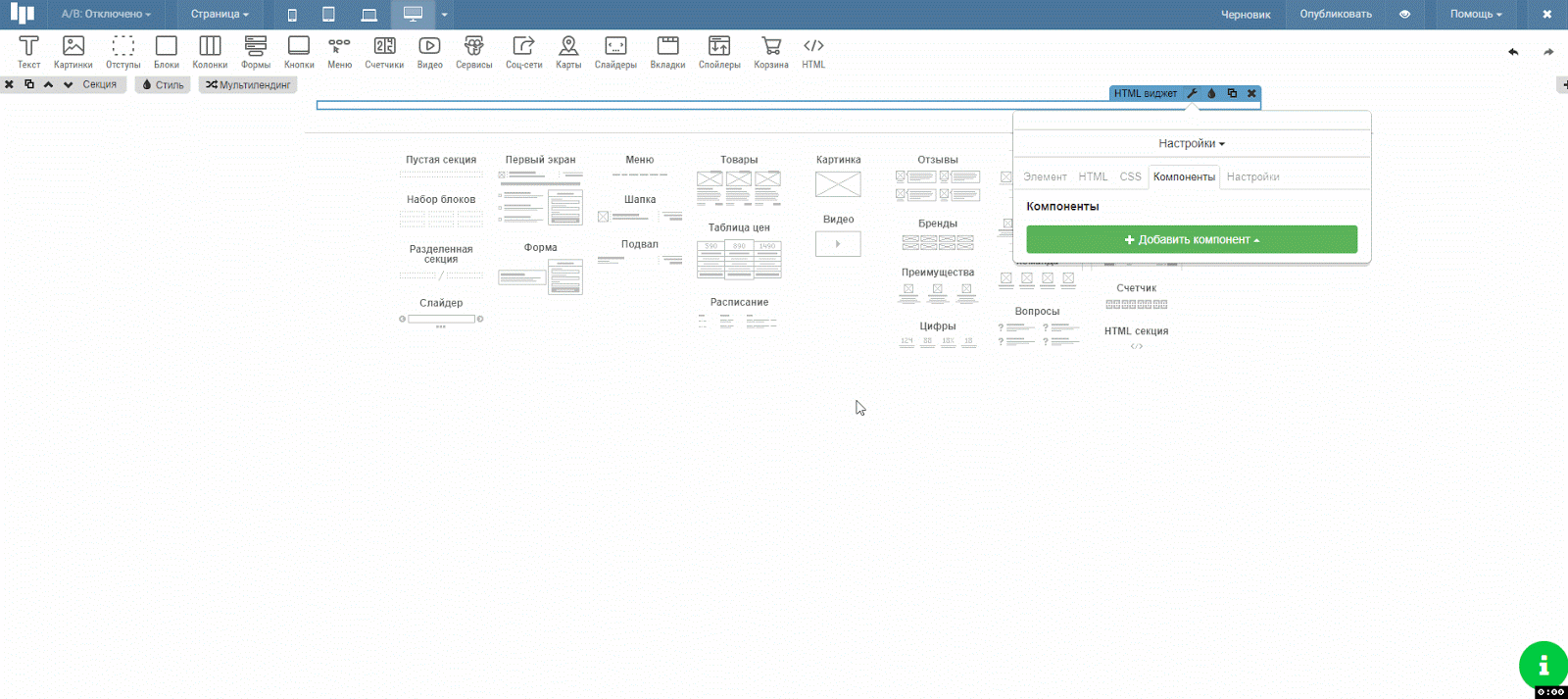
Task: Open the Сервисы tool
Action: [x=474, y=52]
